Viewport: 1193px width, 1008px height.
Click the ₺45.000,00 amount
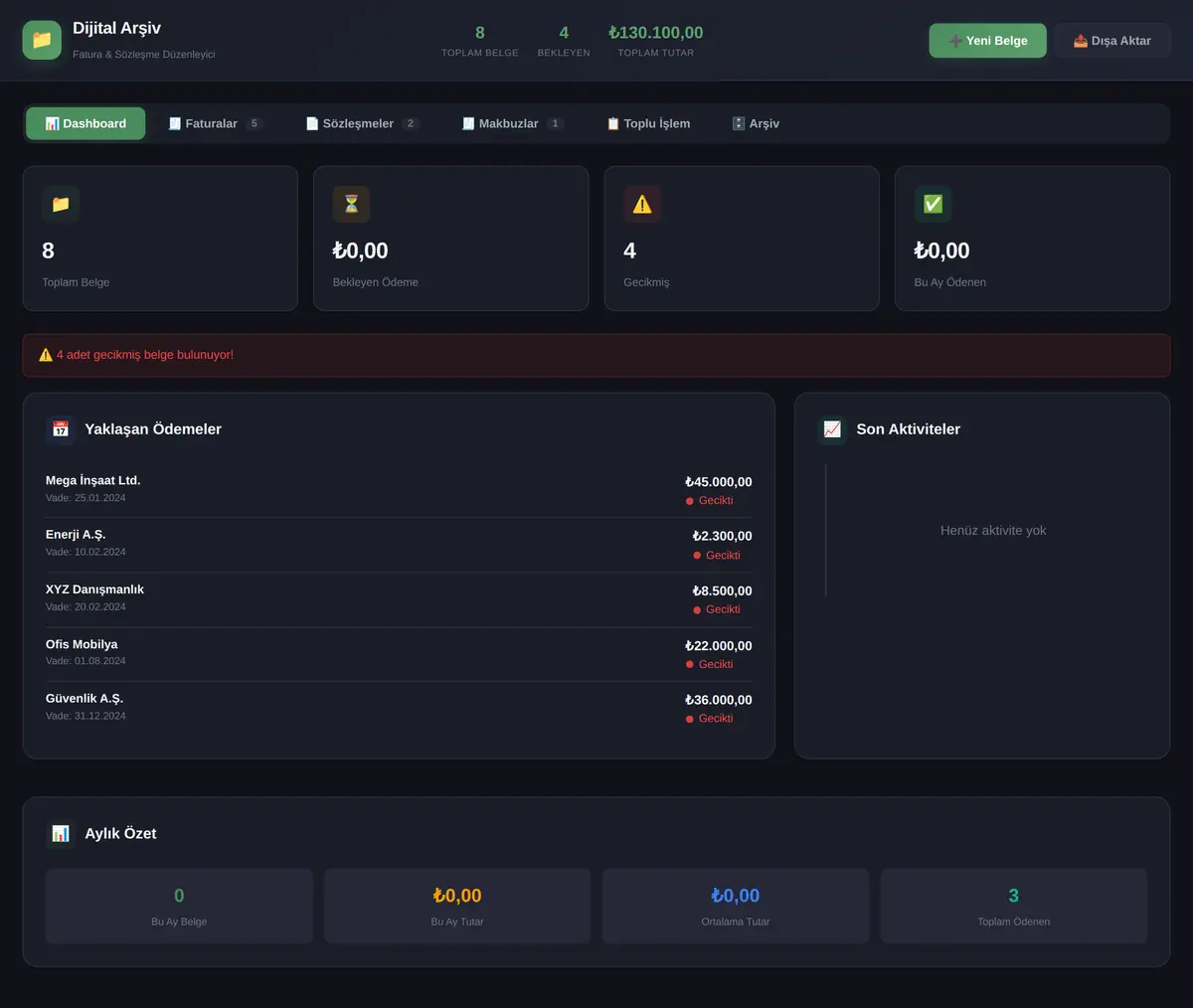coord(719,482)
